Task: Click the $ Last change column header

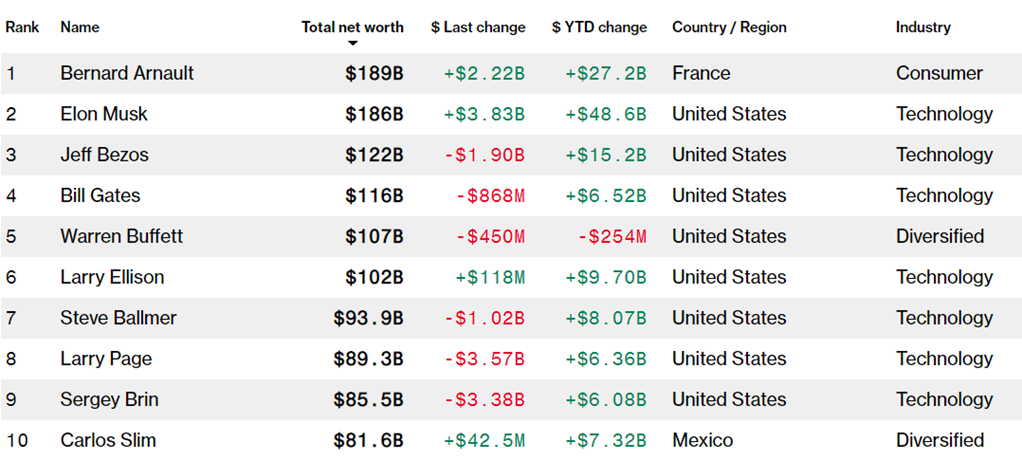Action: coord(478,27)
